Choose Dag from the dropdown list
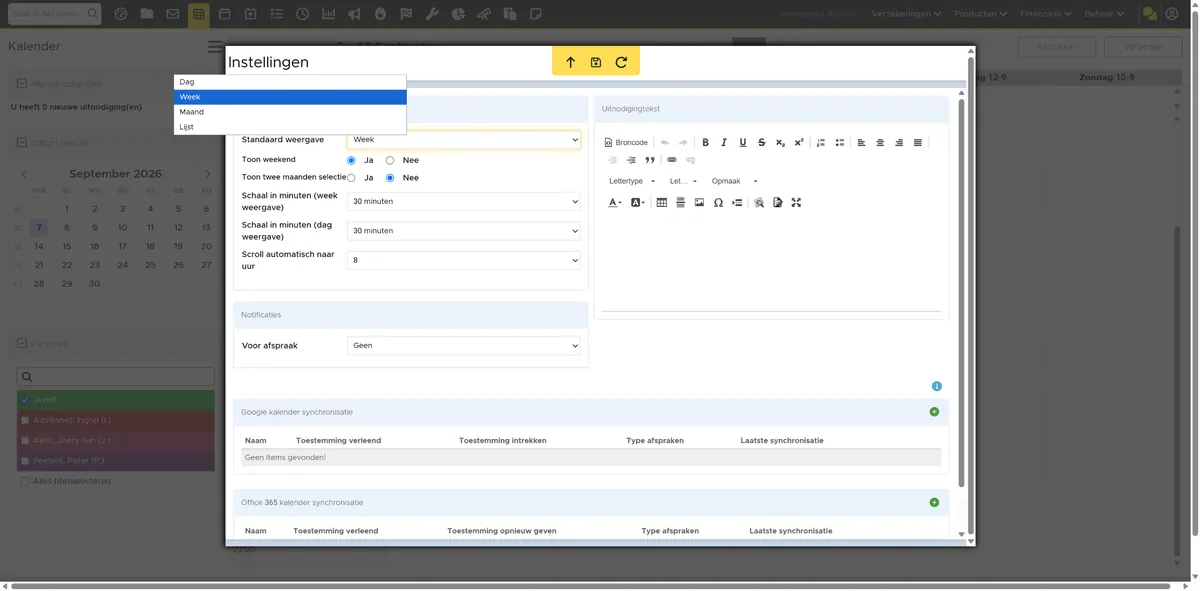 pos(290,82)
